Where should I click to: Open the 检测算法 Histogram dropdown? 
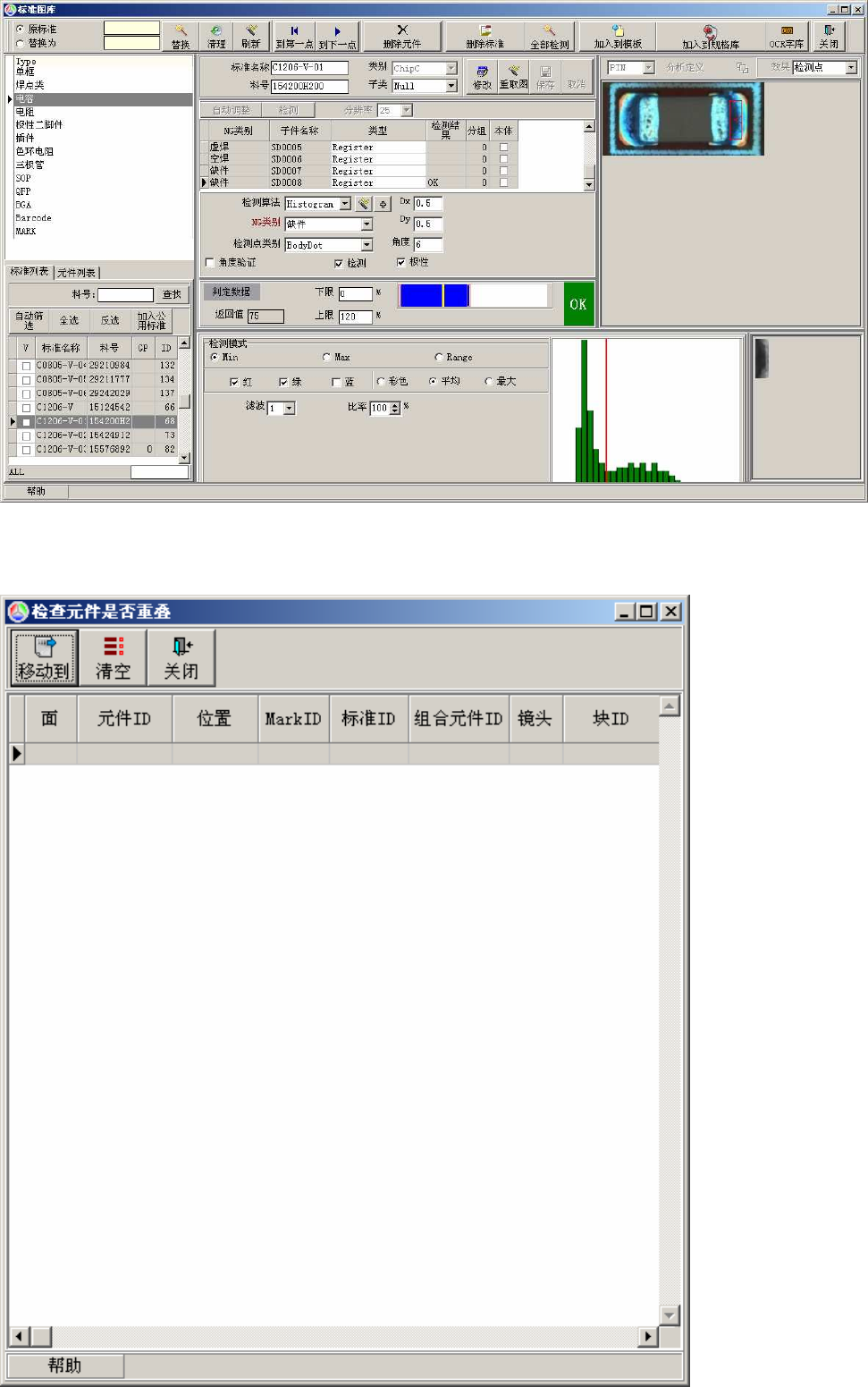point(345,204)
